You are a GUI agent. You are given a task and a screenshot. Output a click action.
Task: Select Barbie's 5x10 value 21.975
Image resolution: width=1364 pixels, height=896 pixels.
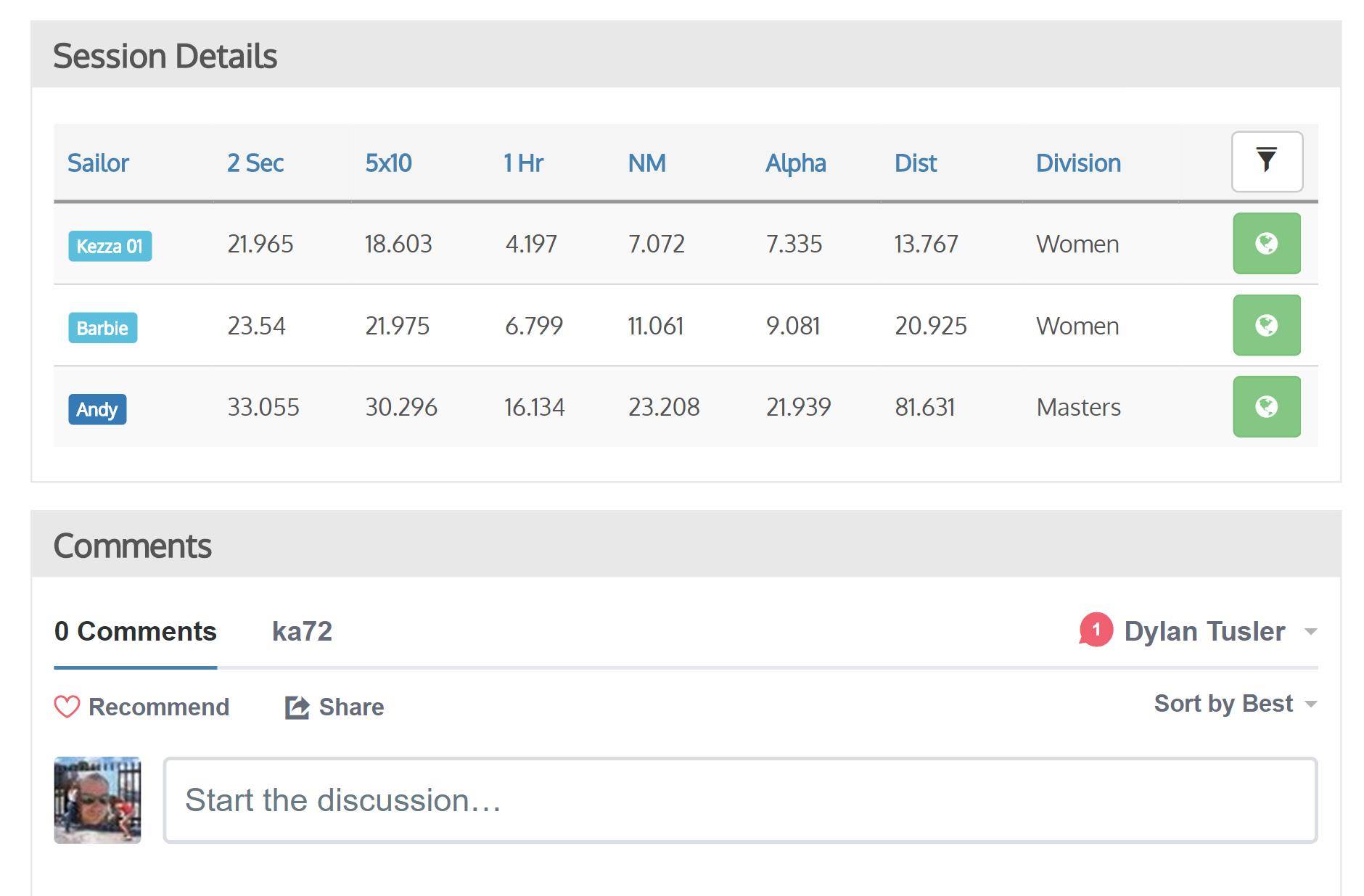click(397, 326)
